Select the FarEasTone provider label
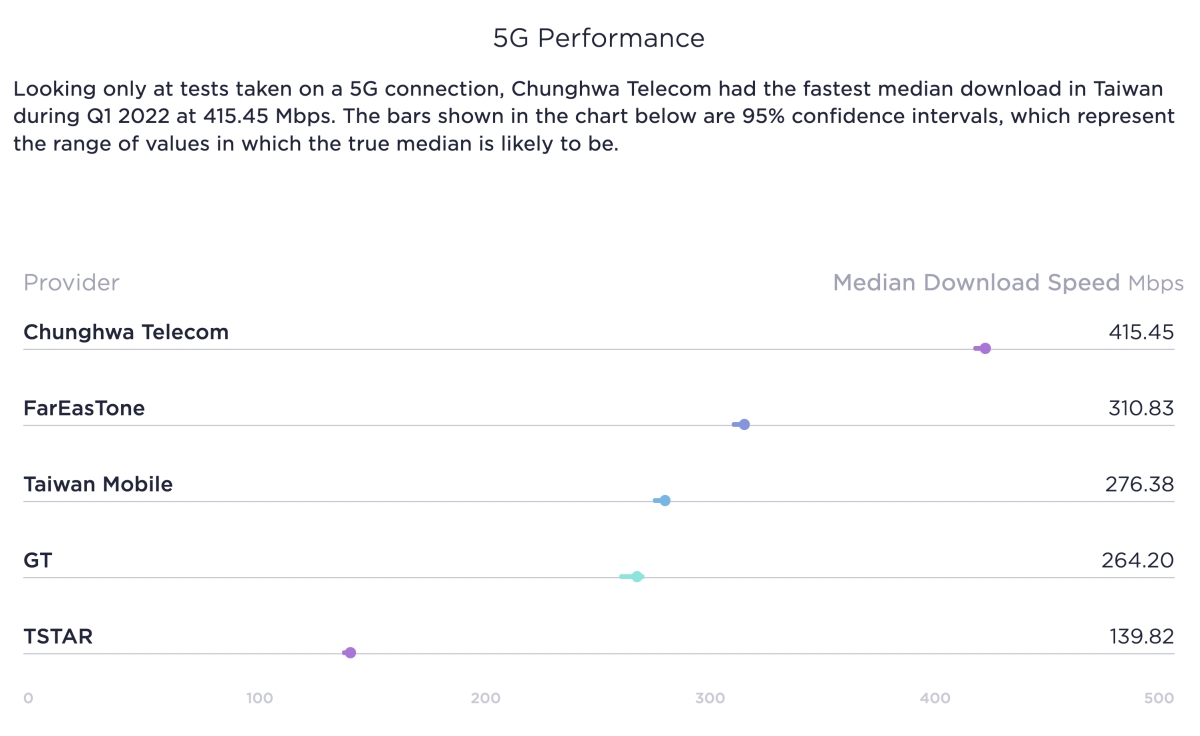 84,408
